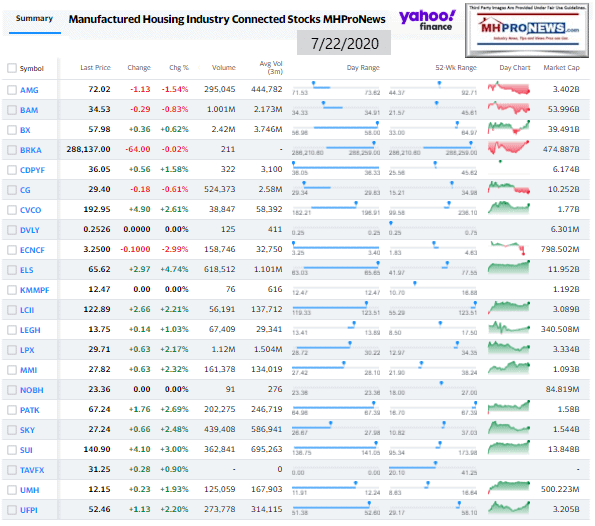
Task: Open the MMI ticker link
Action: tap(28, 370)
